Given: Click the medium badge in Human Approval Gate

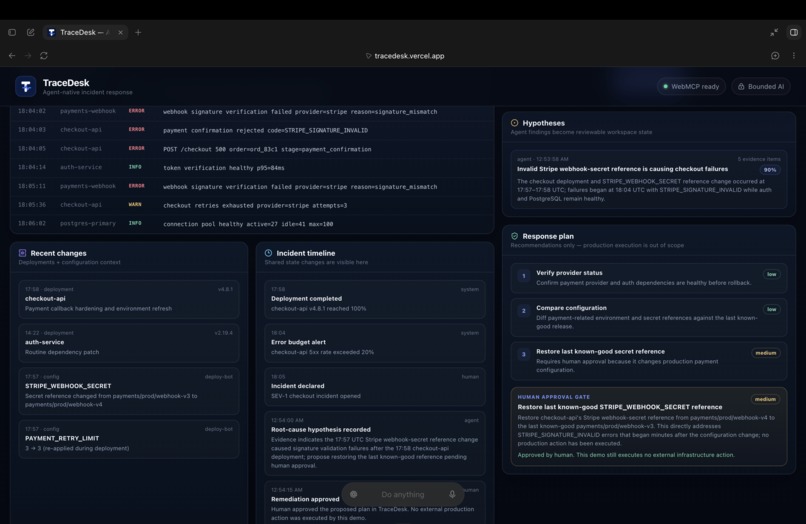Looking at the screenshot, I should coord(765,399).
